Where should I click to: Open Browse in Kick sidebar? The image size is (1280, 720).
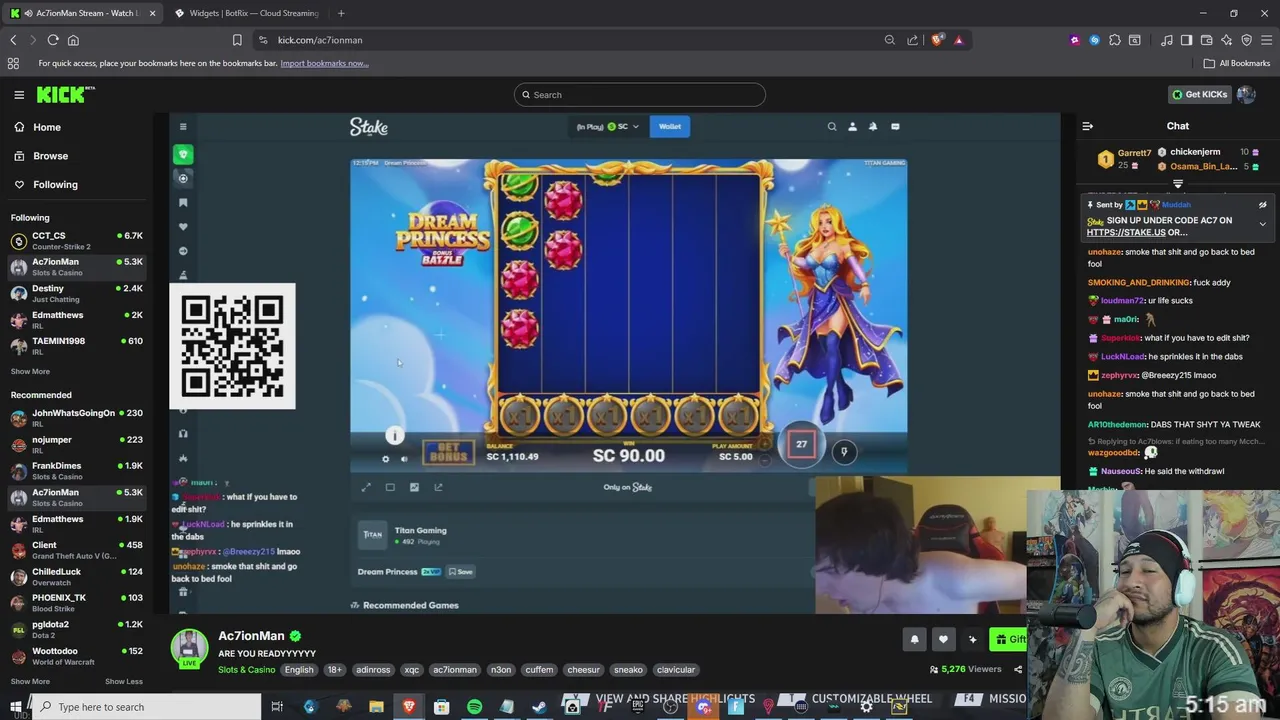pyautogui.click(x=50, y=156)
